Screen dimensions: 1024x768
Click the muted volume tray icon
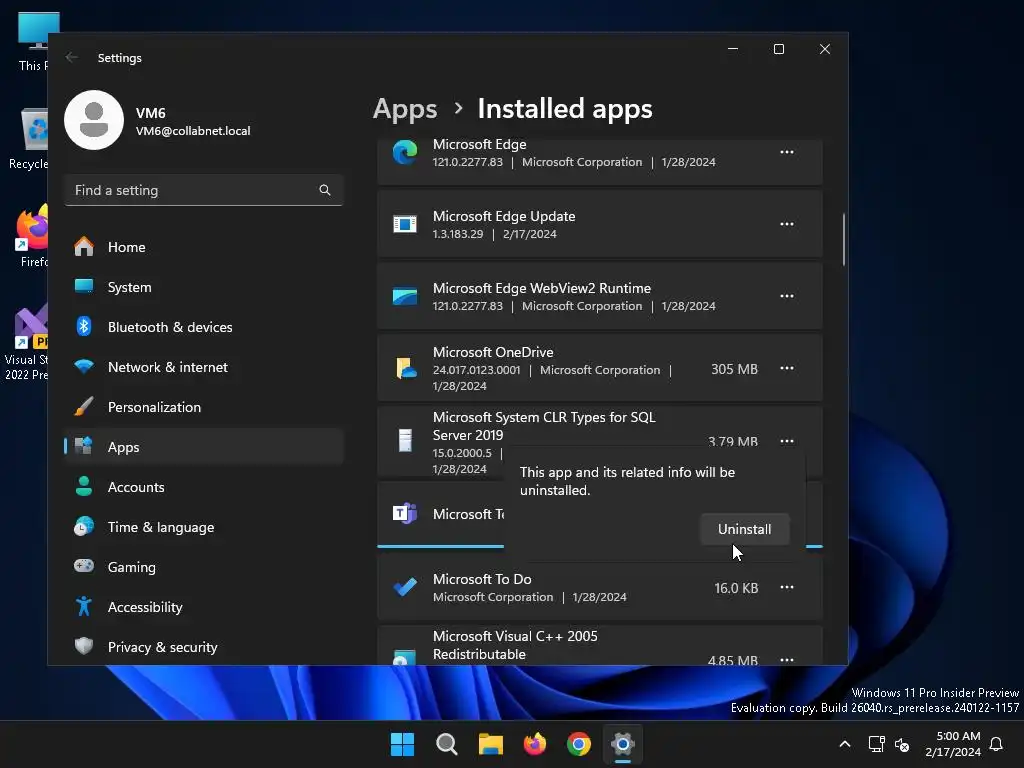point(902,744)
